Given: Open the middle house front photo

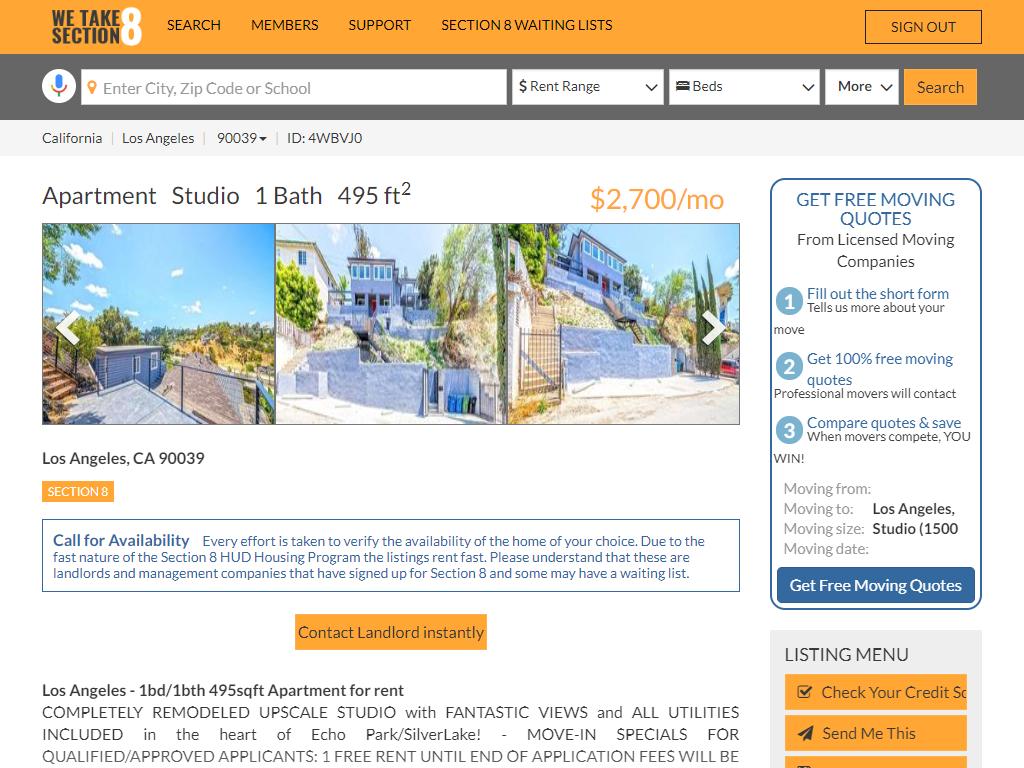Looking at the screenshot, I should pyautogui.click(x=391, y=324).
